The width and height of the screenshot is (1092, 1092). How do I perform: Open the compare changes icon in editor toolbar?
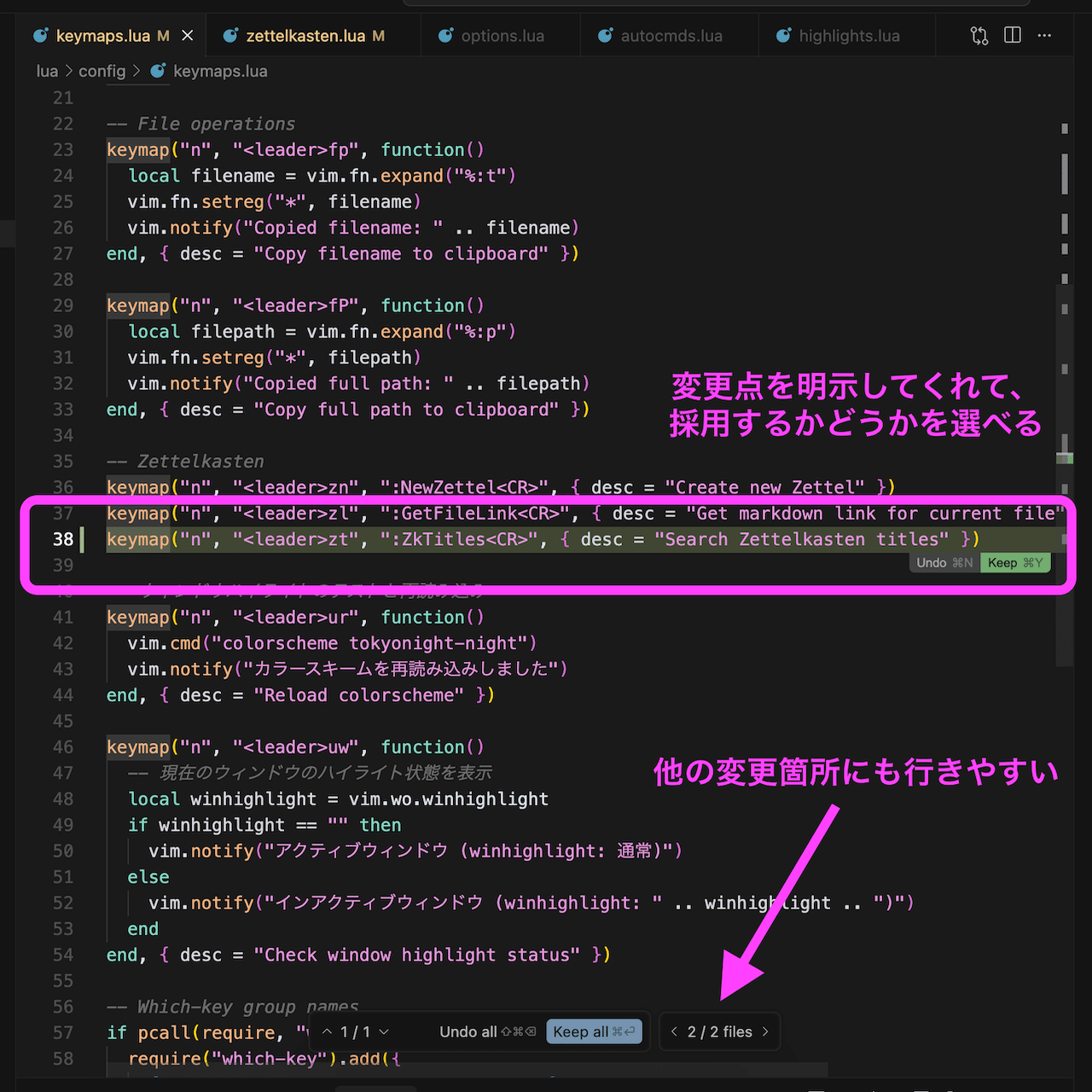click(x=979, y=36)
